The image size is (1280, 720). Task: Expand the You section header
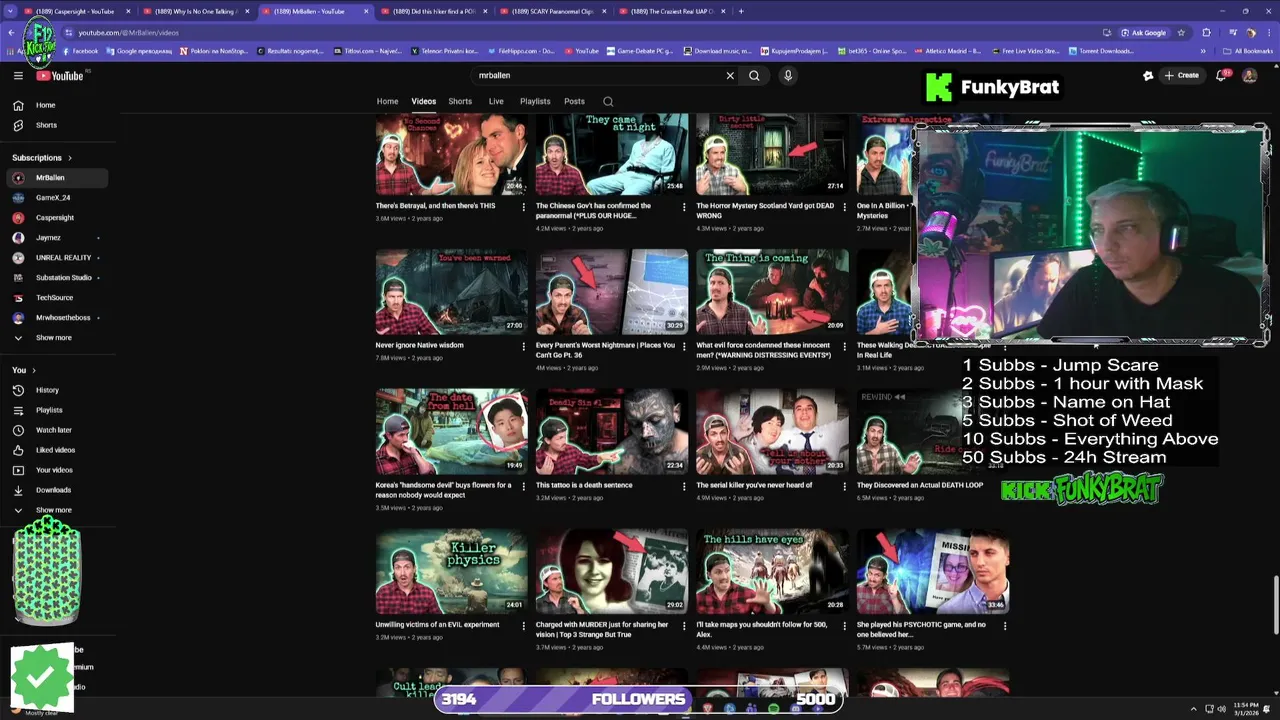coord(22,370)
